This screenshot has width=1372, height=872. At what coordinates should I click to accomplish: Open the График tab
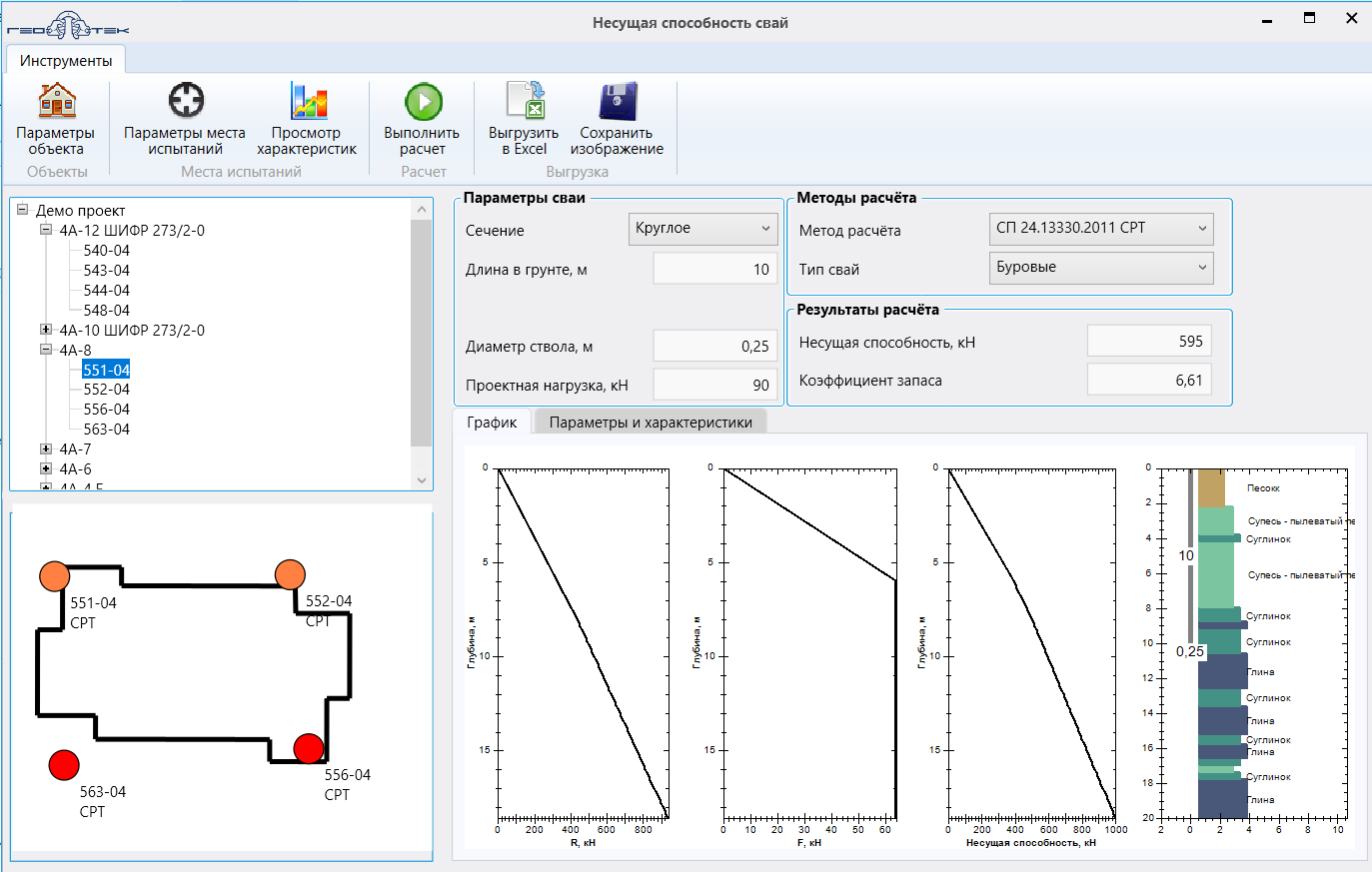click(x=492, y=422)
